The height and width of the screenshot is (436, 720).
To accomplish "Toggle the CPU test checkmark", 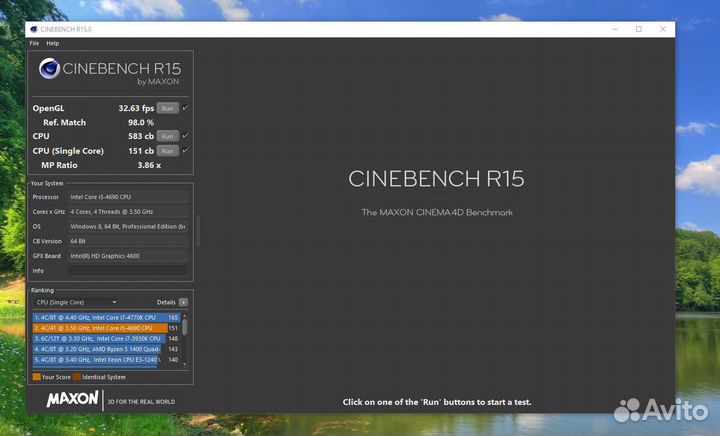I will point(186,135).
